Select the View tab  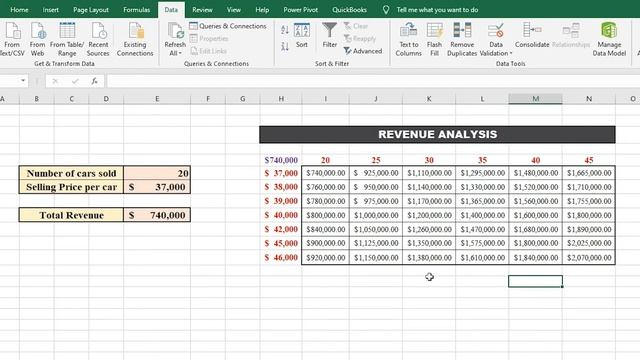233,10
